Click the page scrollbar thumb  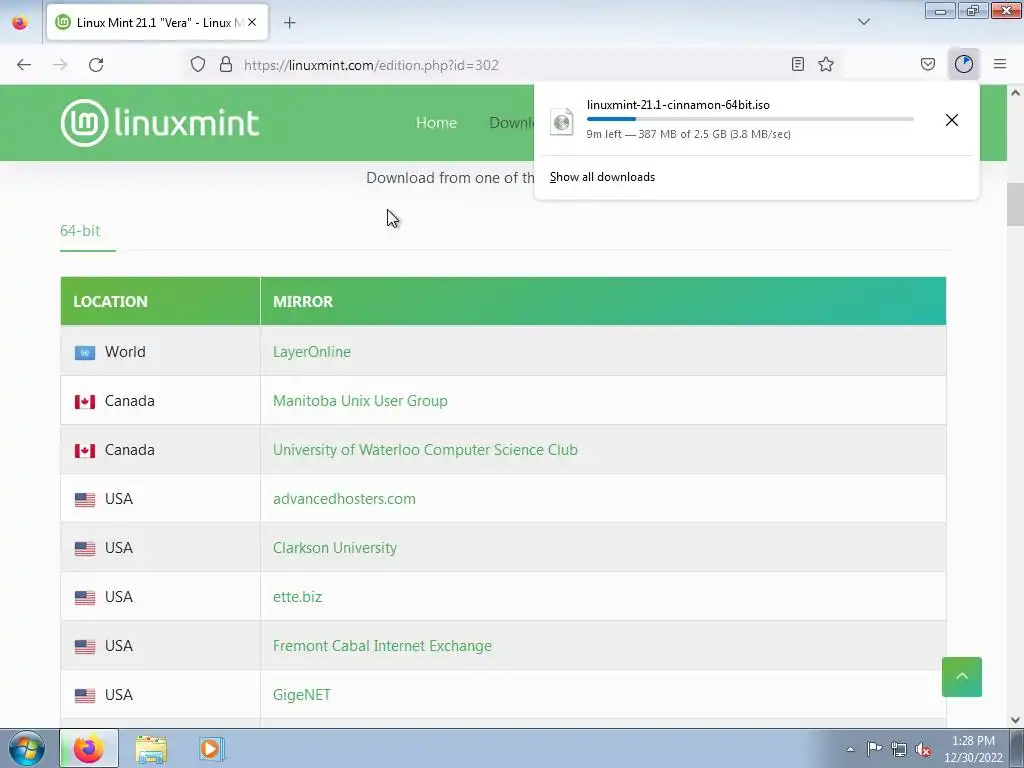click(1015, 204)
